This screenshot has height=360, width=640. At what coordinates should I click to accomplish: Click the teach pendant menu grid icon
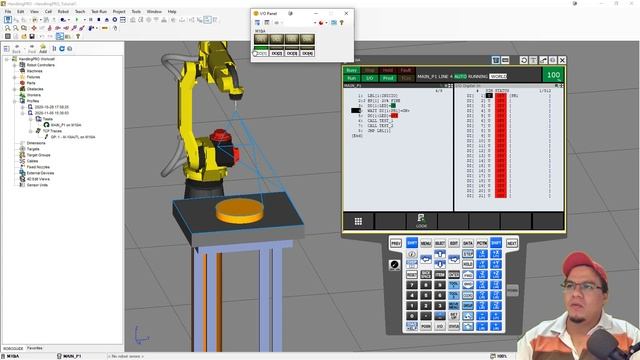coord(358,221)
